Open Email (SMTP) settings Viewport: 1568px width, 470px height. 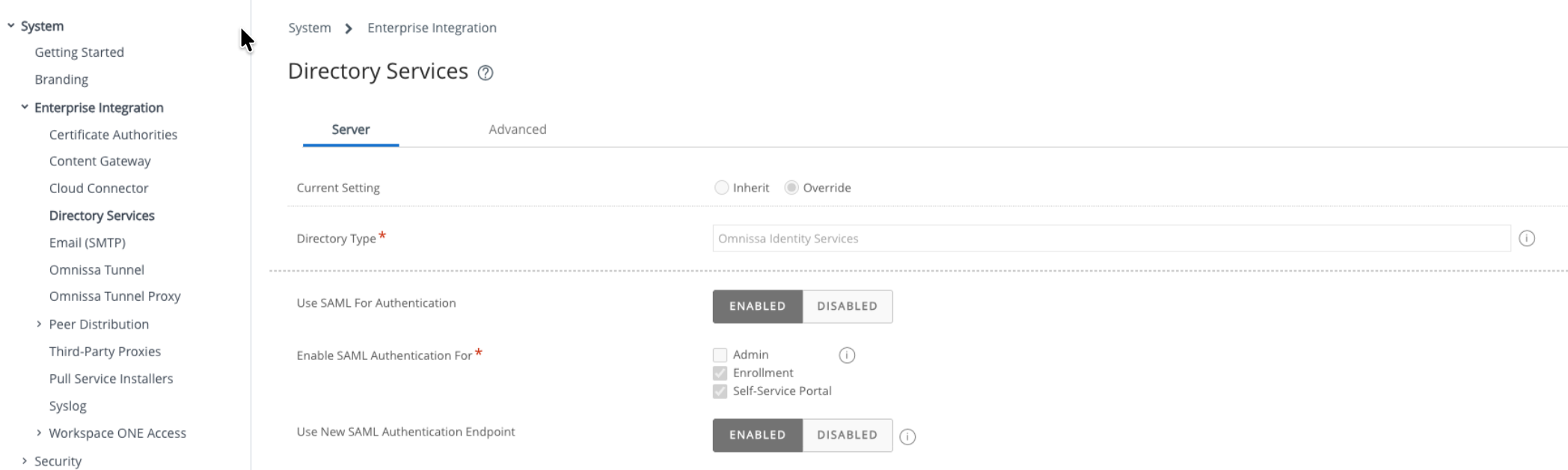[88, 242]
